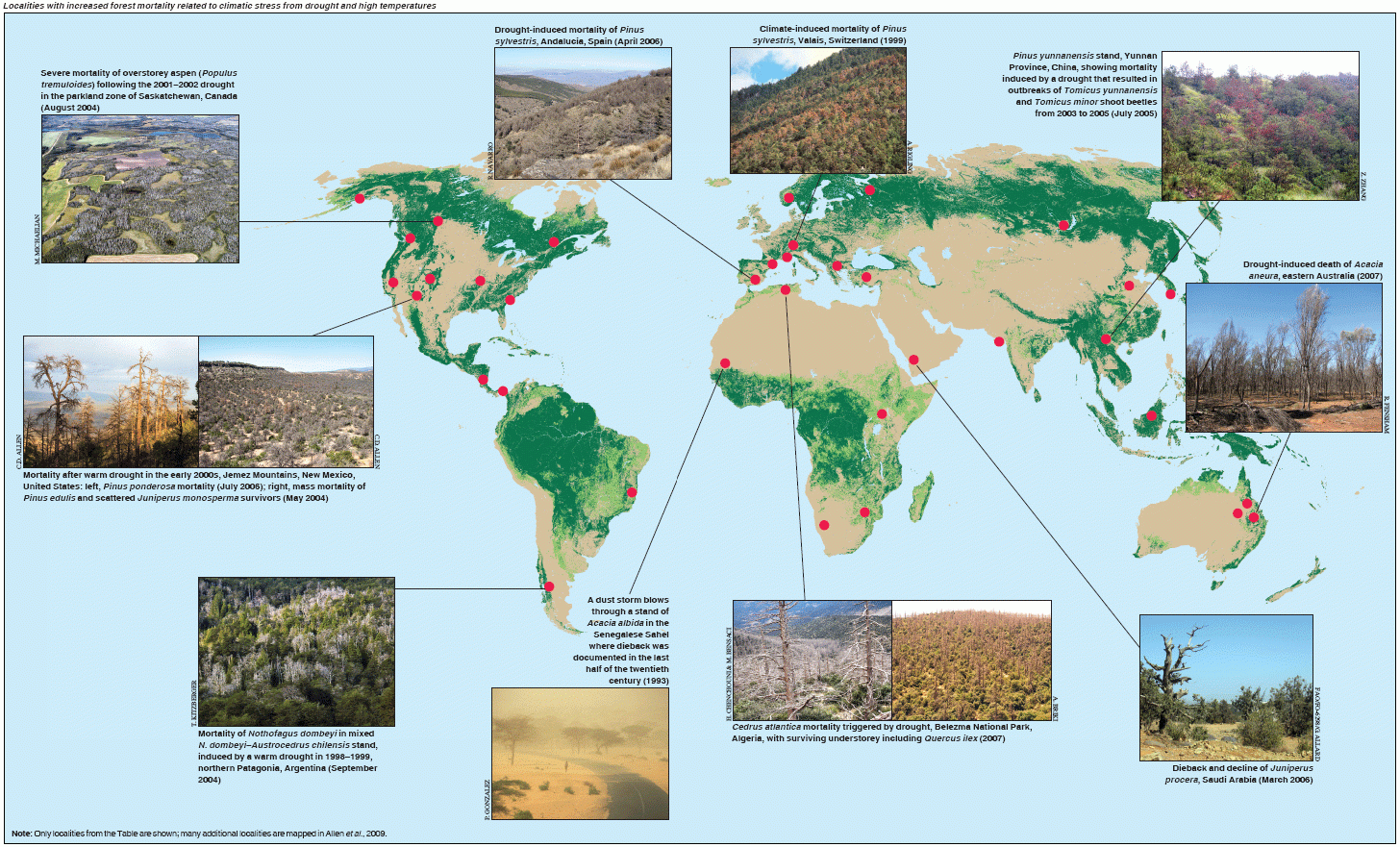The width and height of the screenshot is (1400, 847).
Task: Select the Algeria red dot in North Africa
Action: coord(786,289)
